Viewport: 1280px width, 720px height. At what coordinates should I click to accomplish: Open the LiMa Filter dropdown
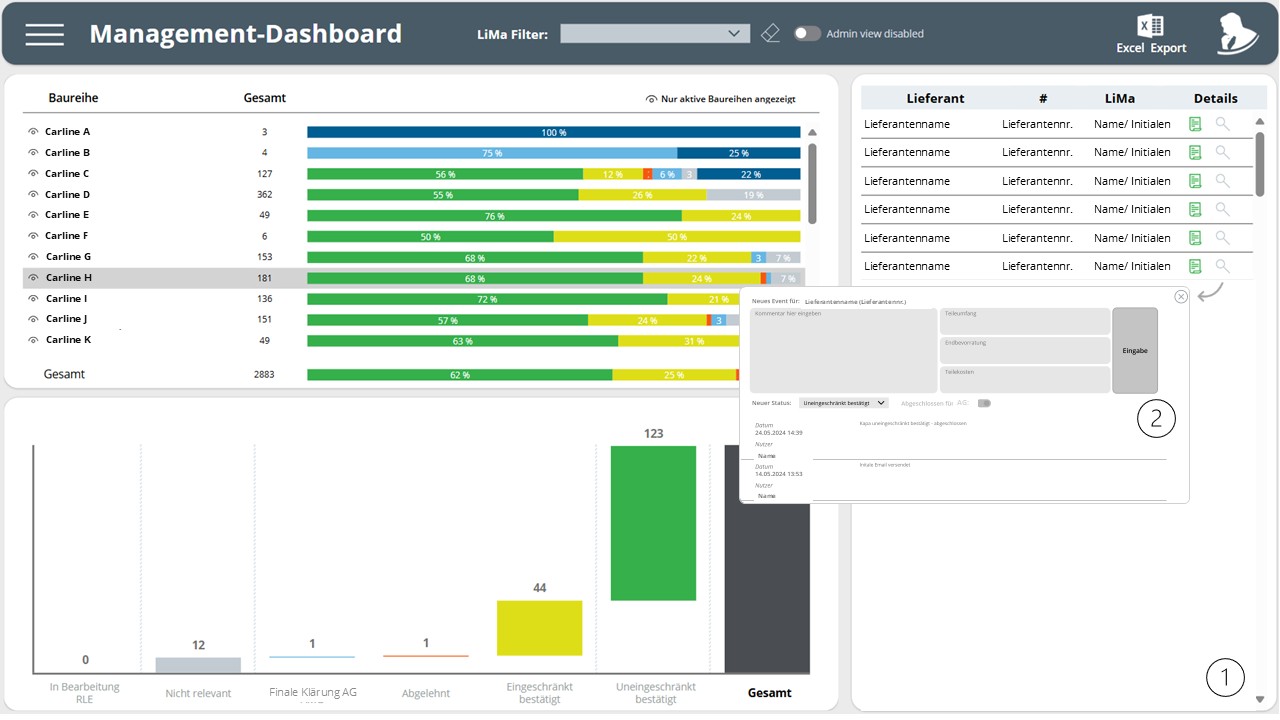(655, 33)
